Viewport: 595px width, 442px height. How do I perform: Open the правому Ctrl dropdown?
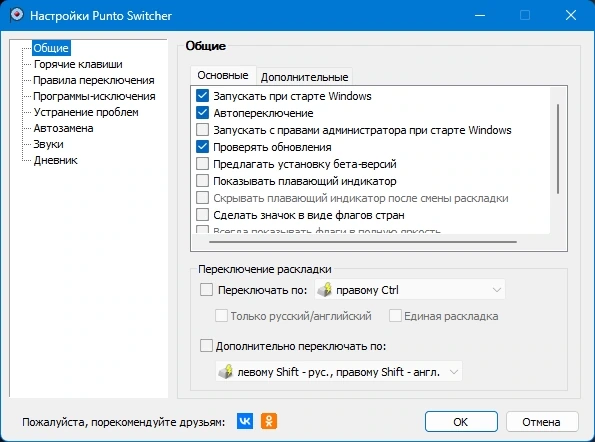coord(410,290)
